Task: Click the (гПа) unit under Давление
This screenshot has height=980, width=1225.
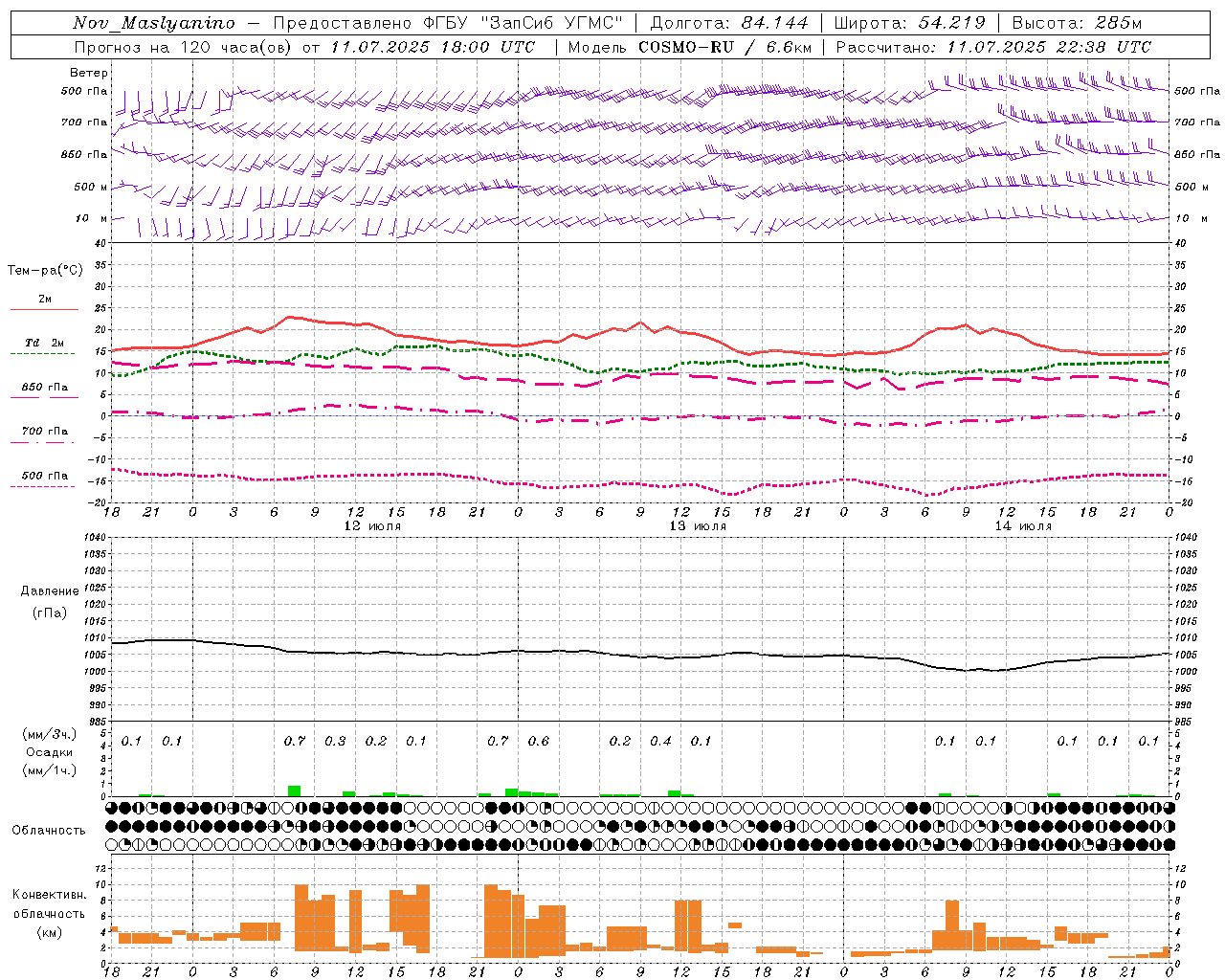Action: coord(50,612)
